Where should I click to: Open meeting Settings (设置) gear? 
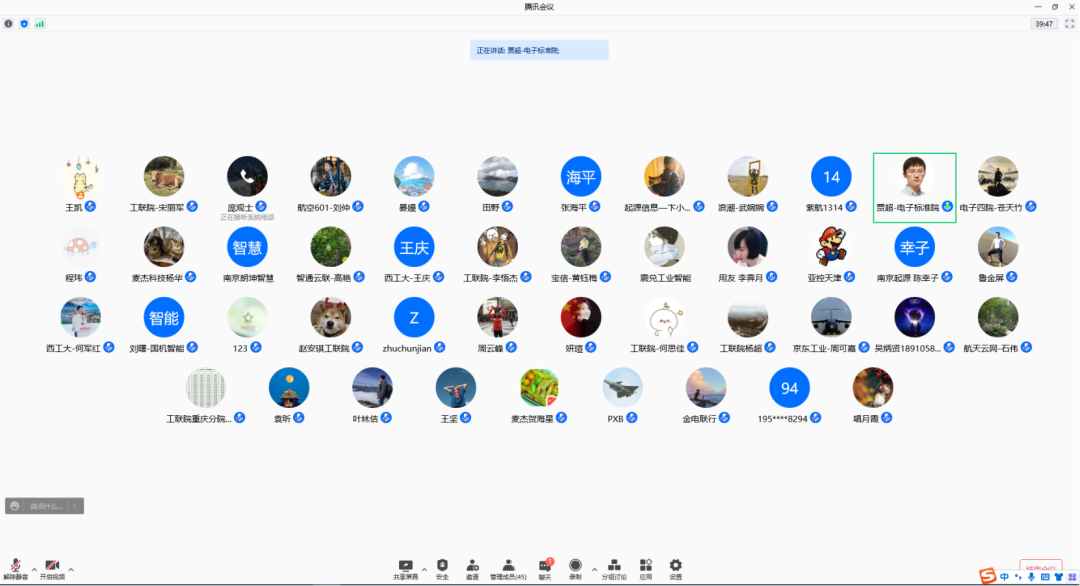[676, 568]
